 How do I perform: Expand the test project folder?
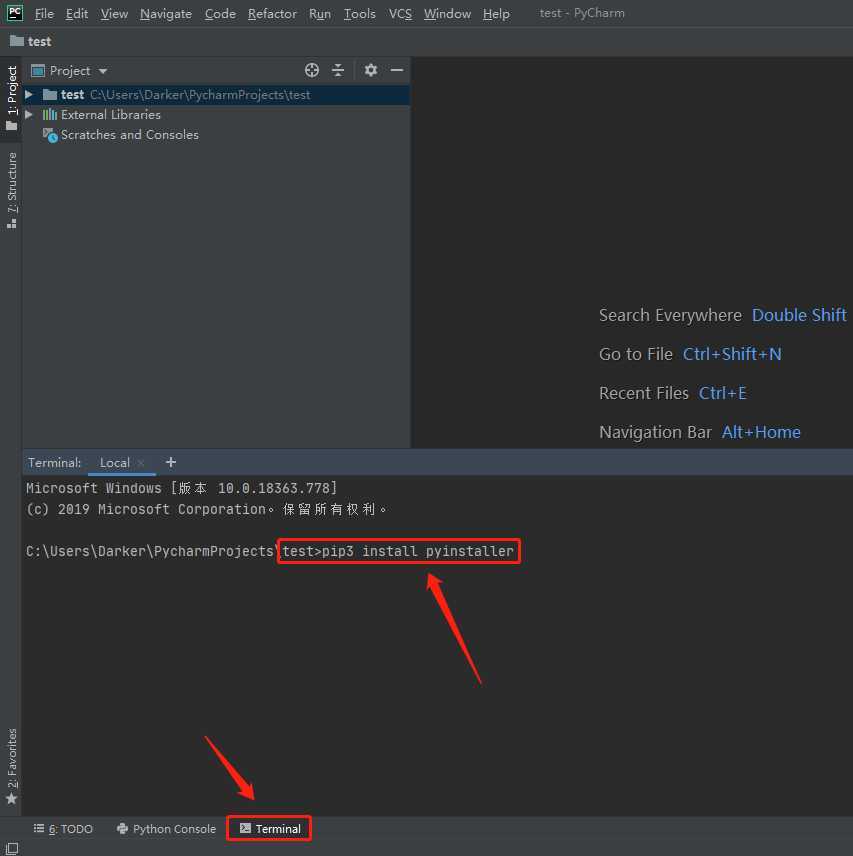pos(29,95)
